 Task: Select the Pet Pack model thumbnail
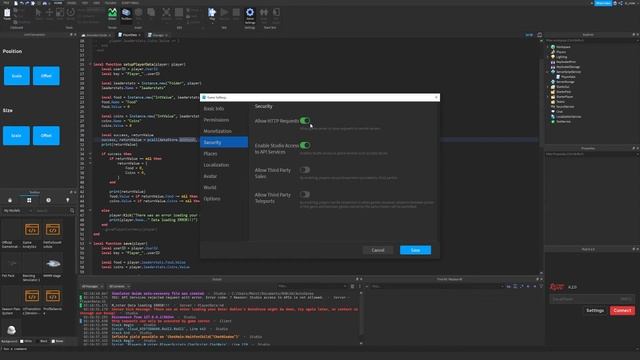pos(11,263)
